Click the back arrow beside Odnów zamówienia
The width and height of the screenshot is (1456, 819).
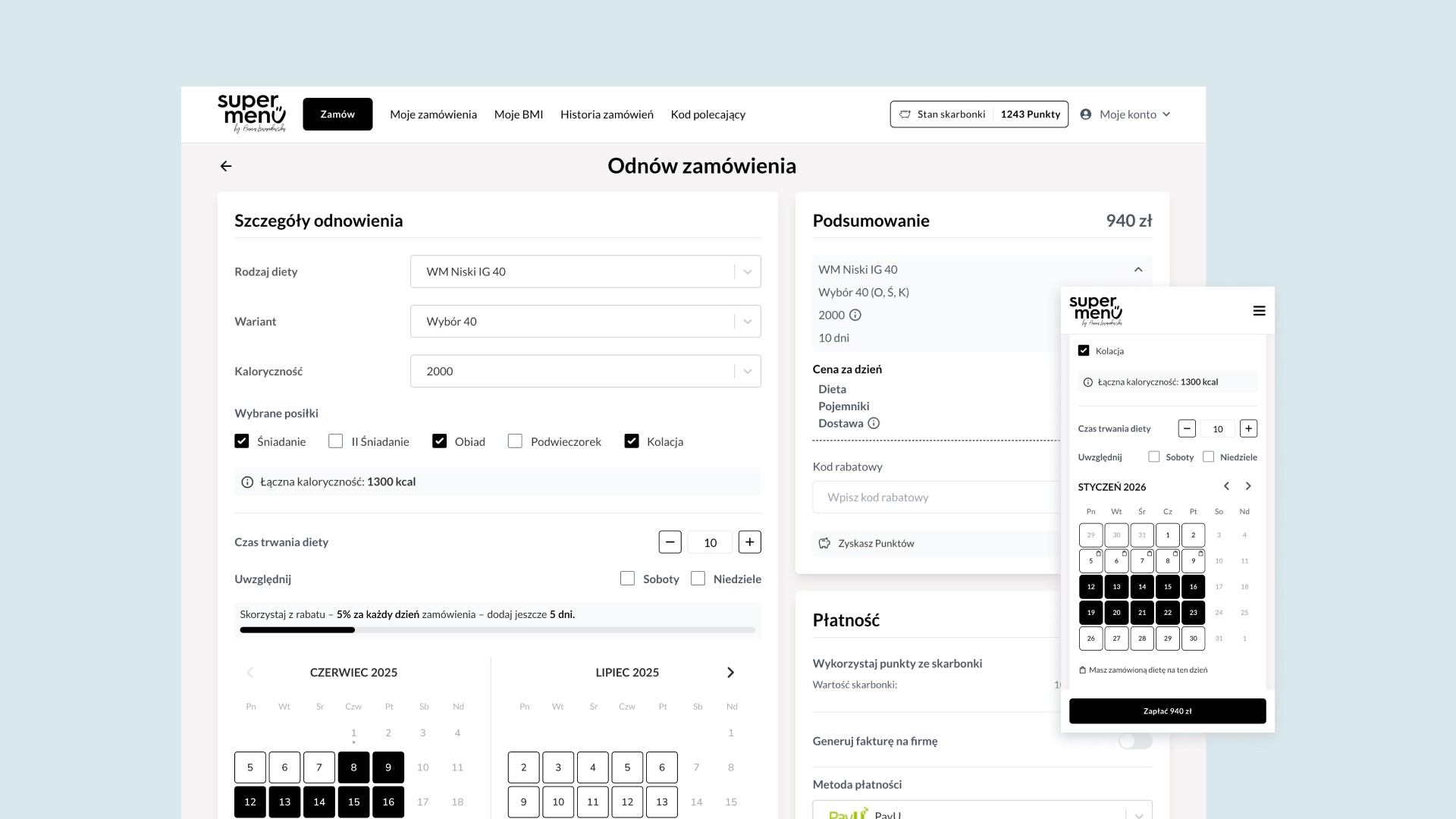[226, 166]
